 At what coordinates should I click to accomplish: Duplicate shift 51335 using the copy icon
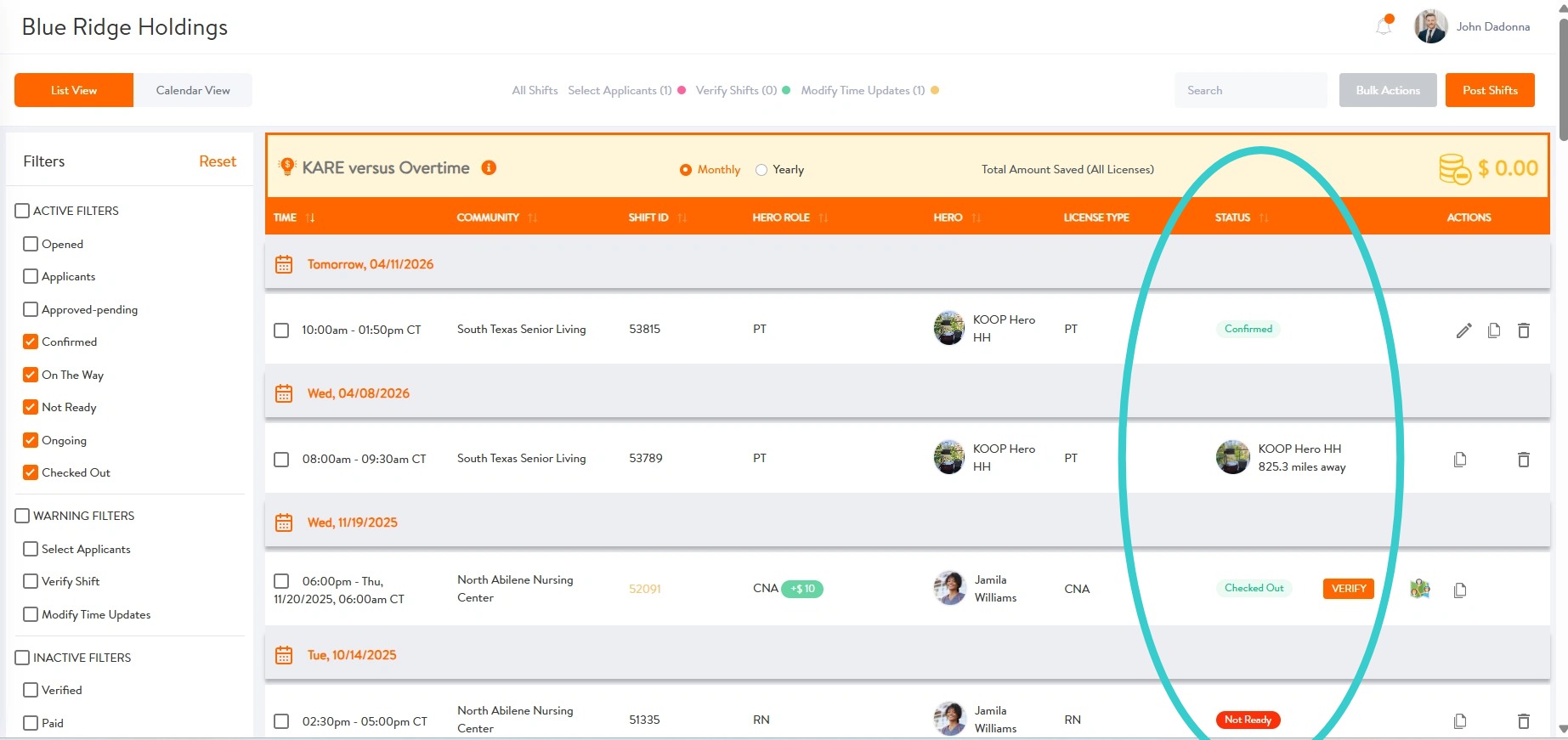(1460, 721)
